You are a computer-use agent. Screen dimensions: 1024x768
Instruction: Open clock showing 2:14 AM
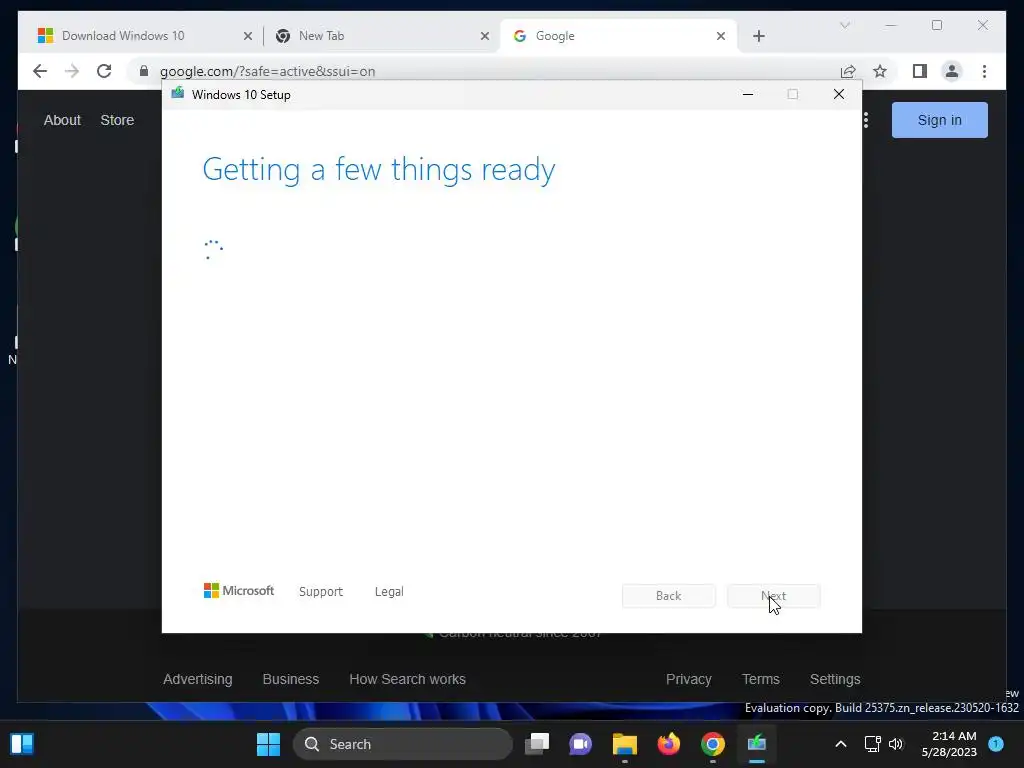coord(949,744)
